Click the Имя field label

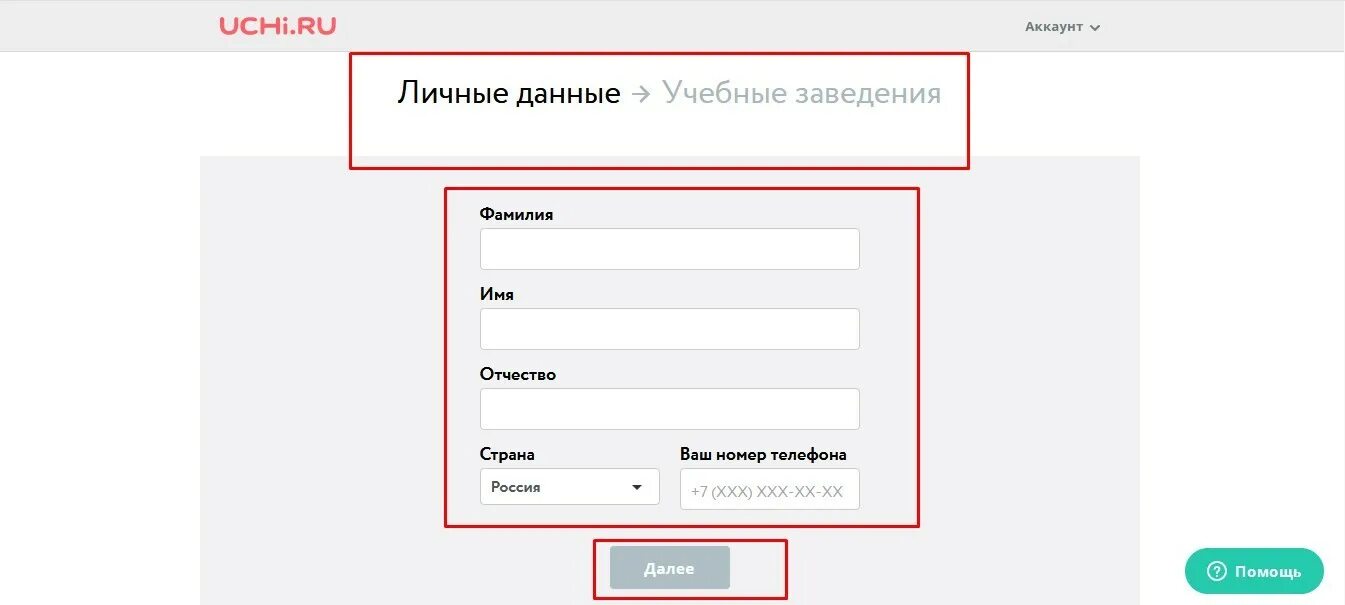[497, 294]
